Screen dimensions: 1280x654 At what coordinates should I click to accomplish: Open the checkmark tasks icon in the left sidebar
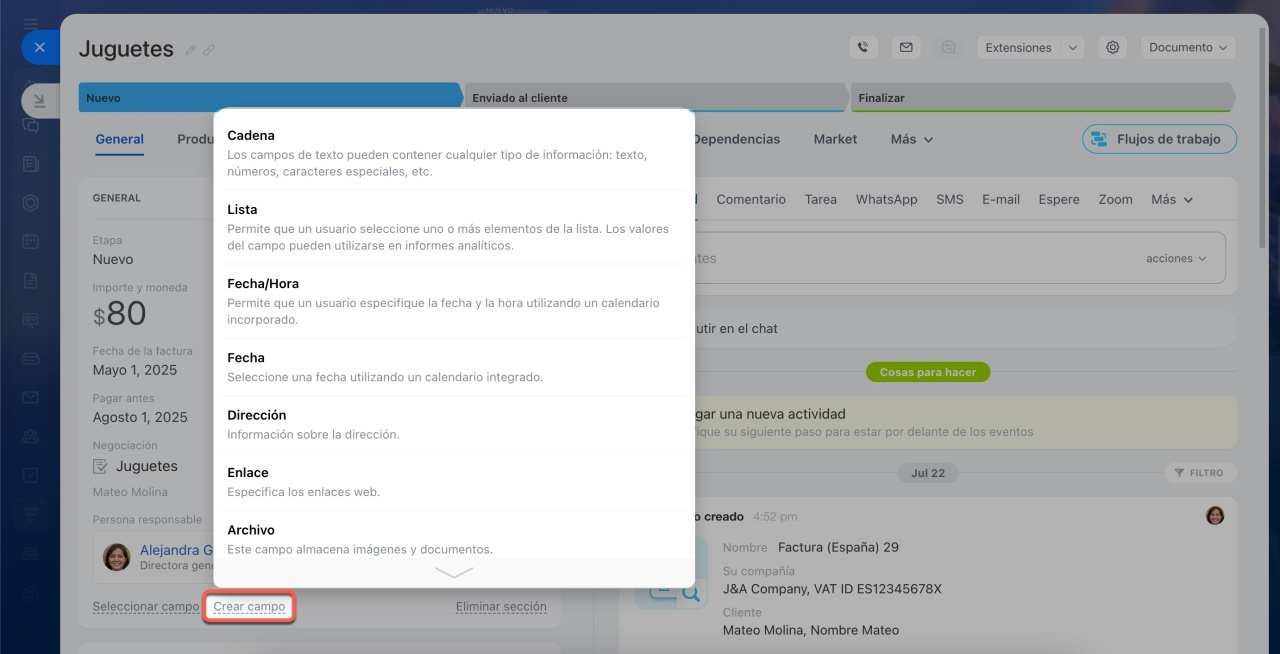pos(31,475)
